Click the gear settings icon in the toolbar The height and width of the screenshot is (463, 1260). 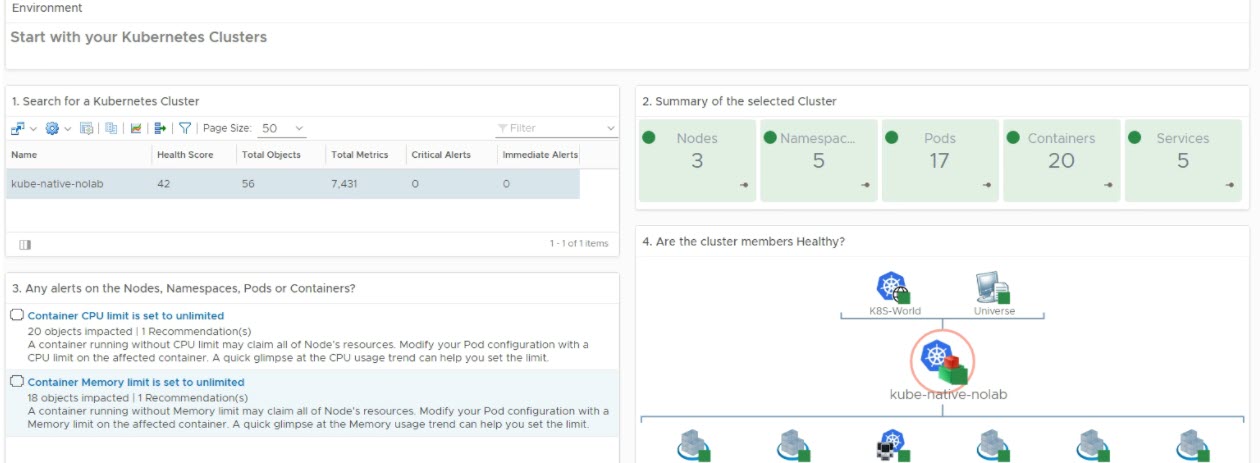click(x=52, y=128)
